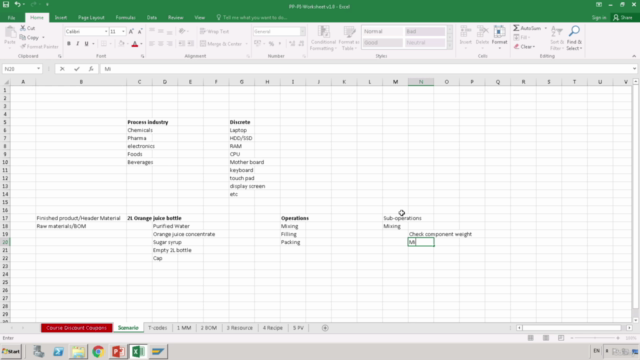Decrease font size with small A icon
Image resolution: width=640 pixels, height=360 pixels.
[140, 31]
